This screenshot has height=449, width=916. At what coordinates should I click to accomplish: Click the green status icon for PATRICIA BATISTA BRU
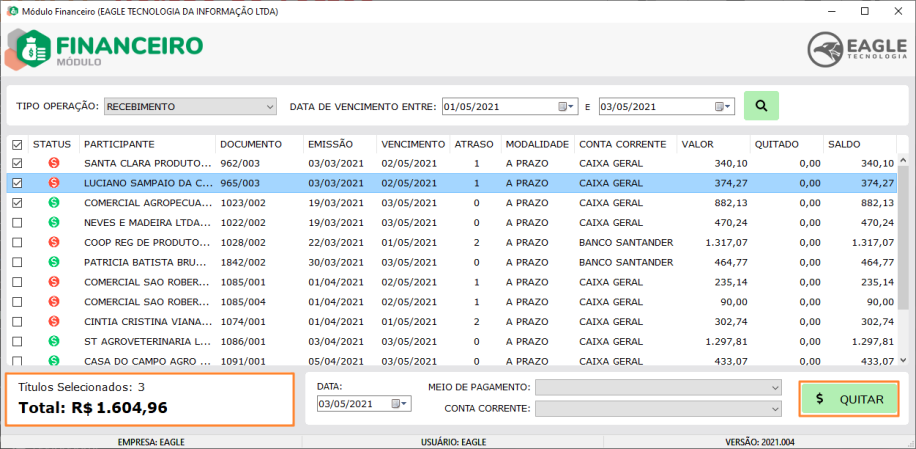[x=53, y=262]
